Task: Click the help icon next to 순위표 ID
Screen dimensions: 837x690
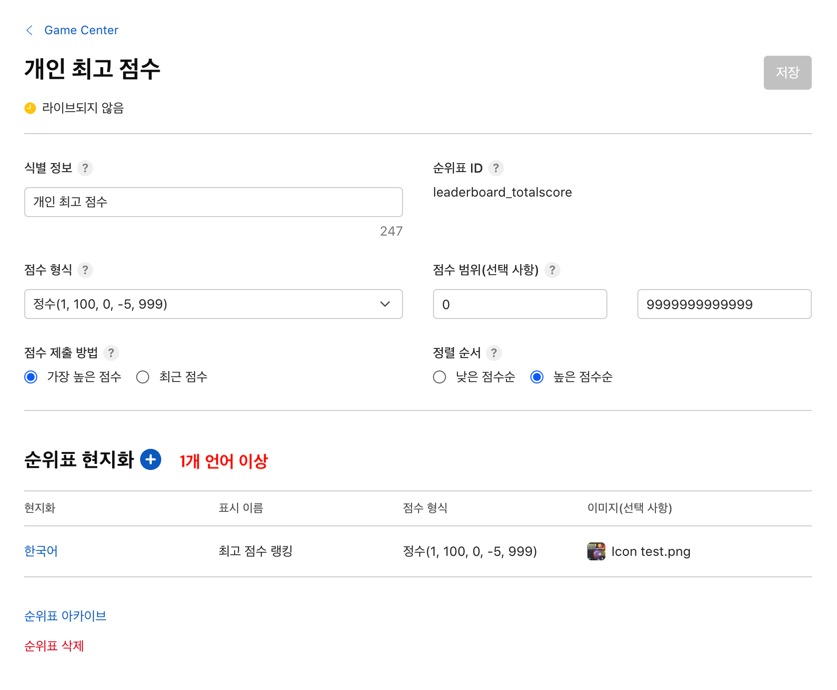Action: pyautogui.click(x=496, y=168)
